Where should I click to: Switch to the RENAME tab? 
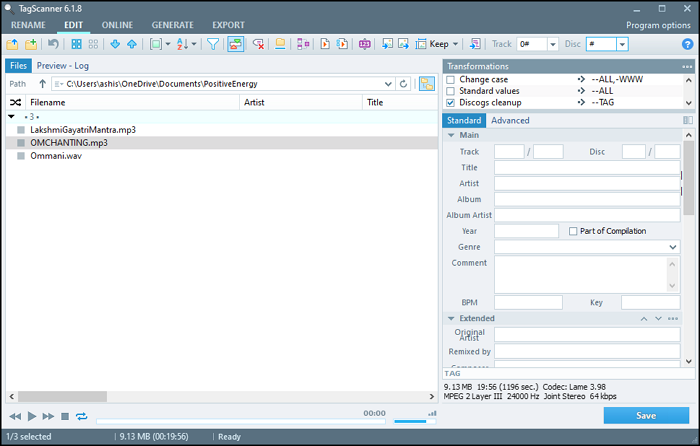28,25
